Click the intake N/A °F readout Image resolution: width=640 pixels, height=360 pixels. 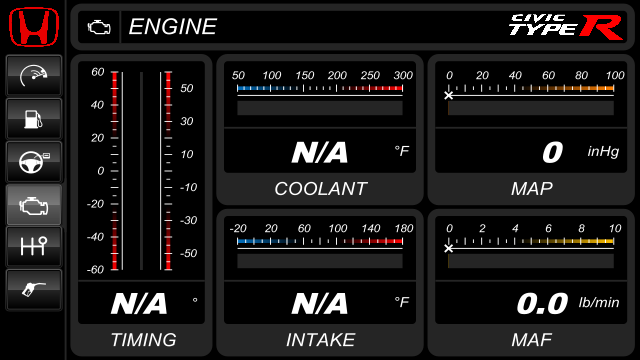click(320, 303)
